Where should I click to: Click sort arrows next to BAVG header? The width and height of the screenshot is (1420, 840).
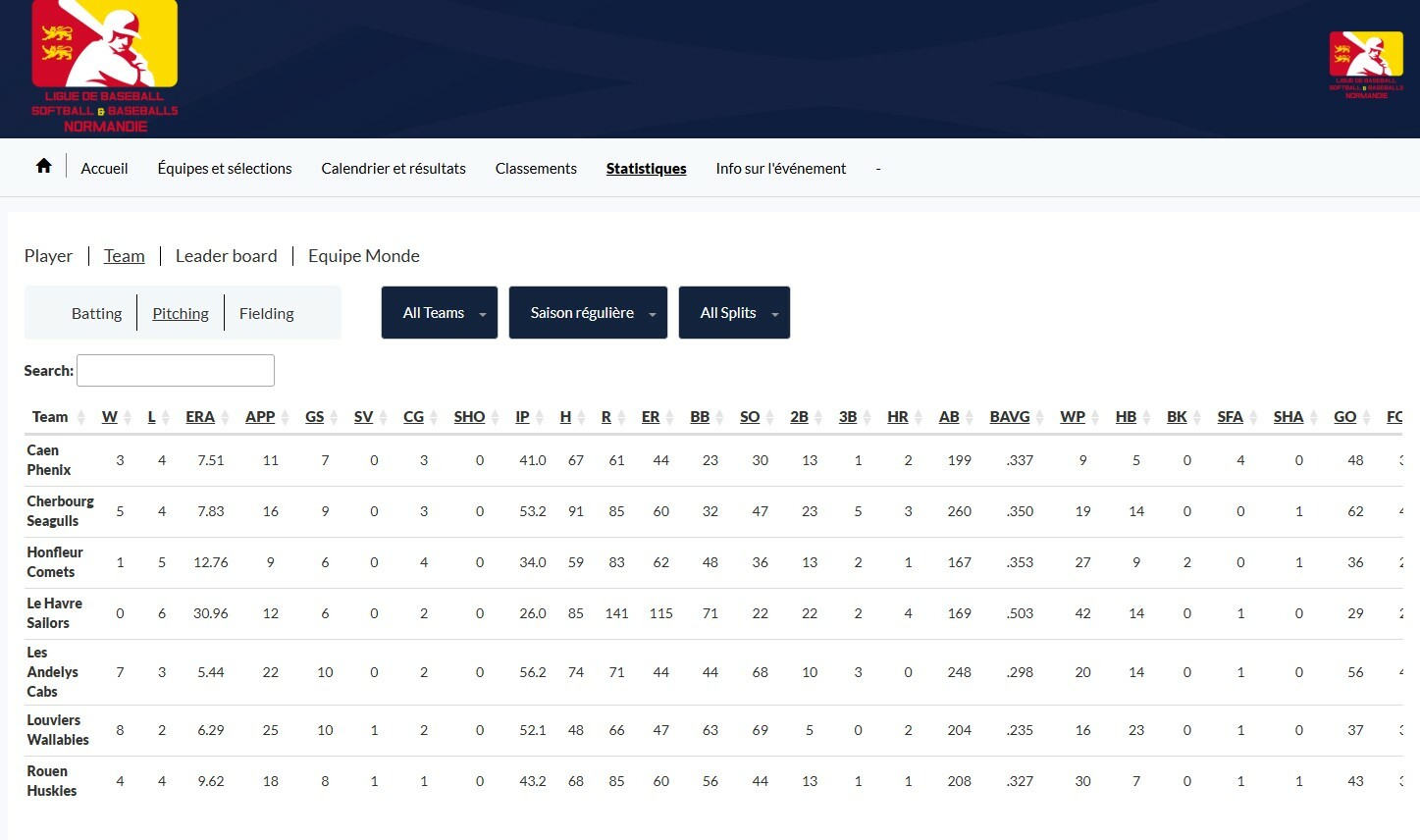pyautogui.click(x=1040, y=418)
